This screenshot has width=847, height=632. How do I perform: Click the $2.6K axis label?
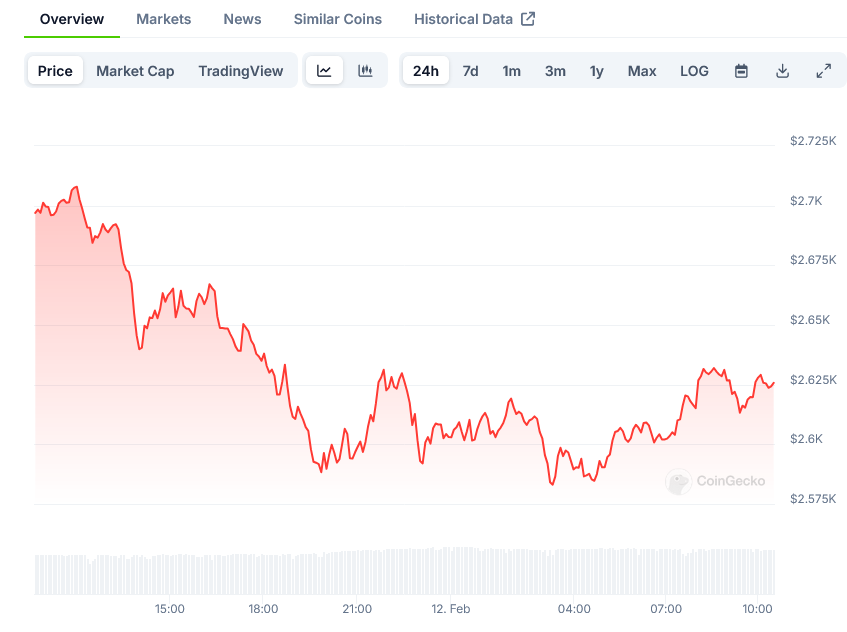point(806,439)
